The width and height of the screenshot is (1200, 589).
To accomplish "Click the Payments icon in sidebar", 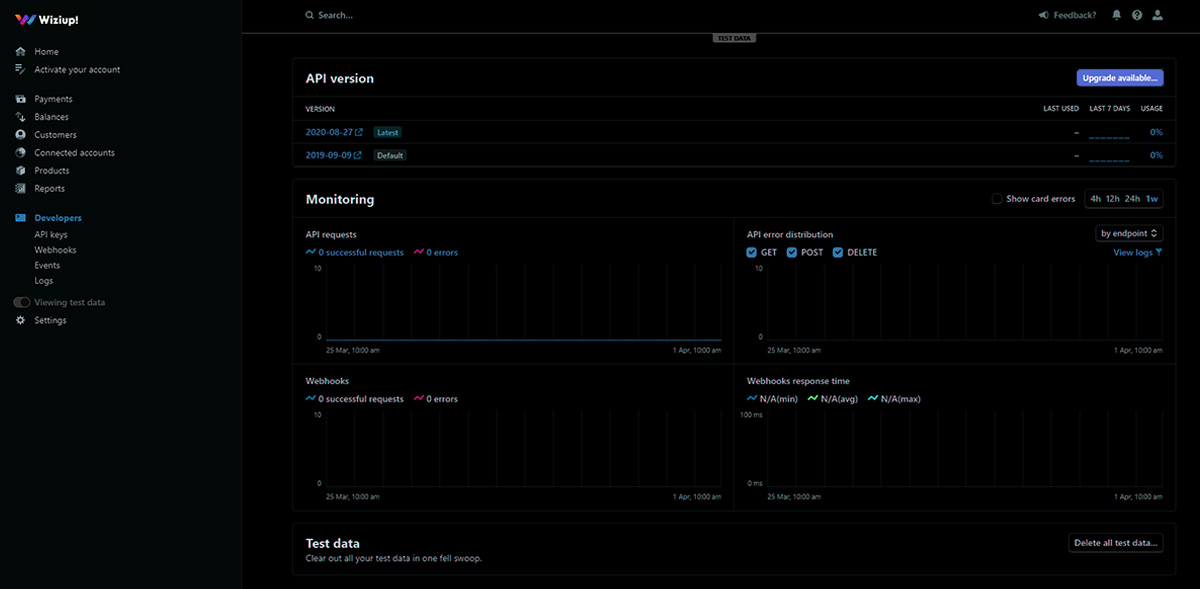I will (x=20, y=99).
